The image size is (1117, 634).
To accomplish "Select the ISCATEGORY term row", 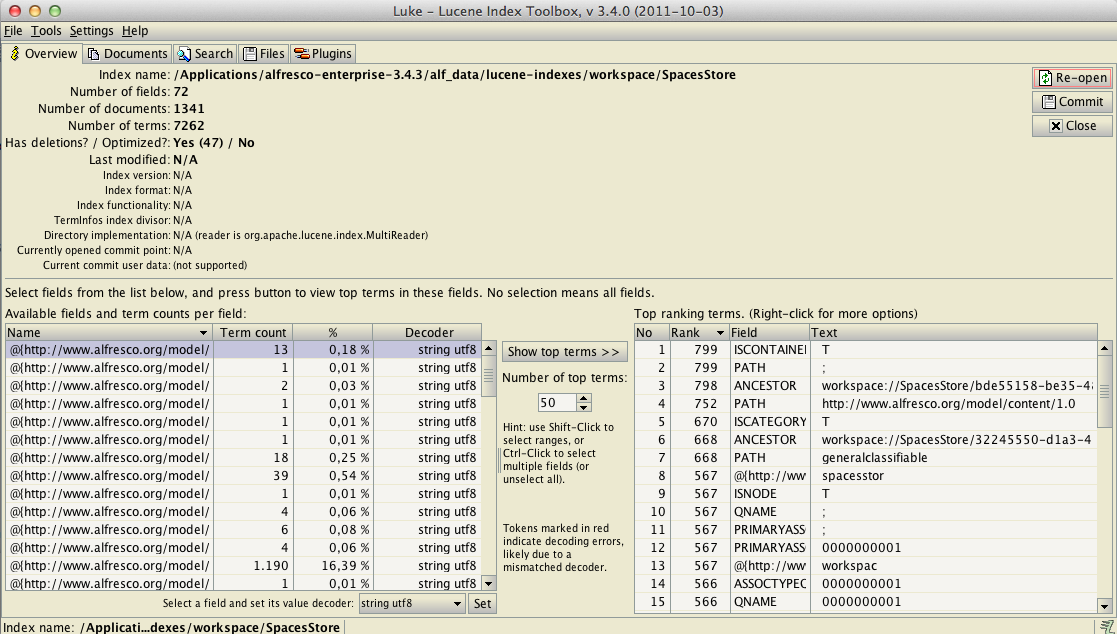I will [x=768, y=422].
